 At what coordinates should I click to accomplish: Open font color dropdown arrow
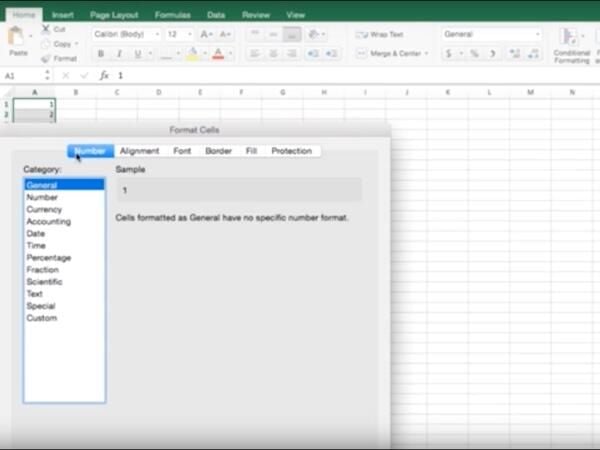click(x=230, y=53)
